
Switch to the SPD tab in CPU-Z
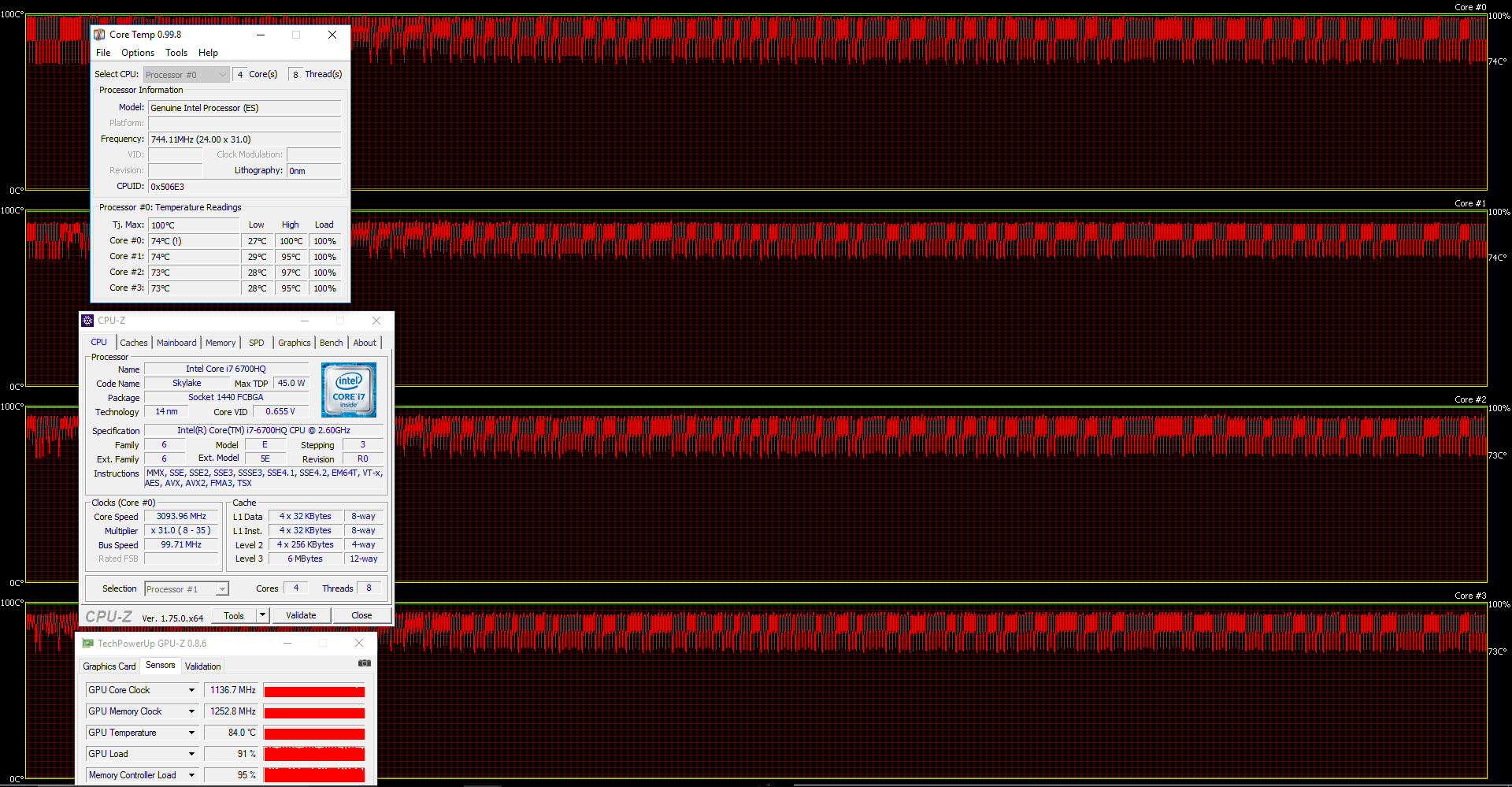257,343
